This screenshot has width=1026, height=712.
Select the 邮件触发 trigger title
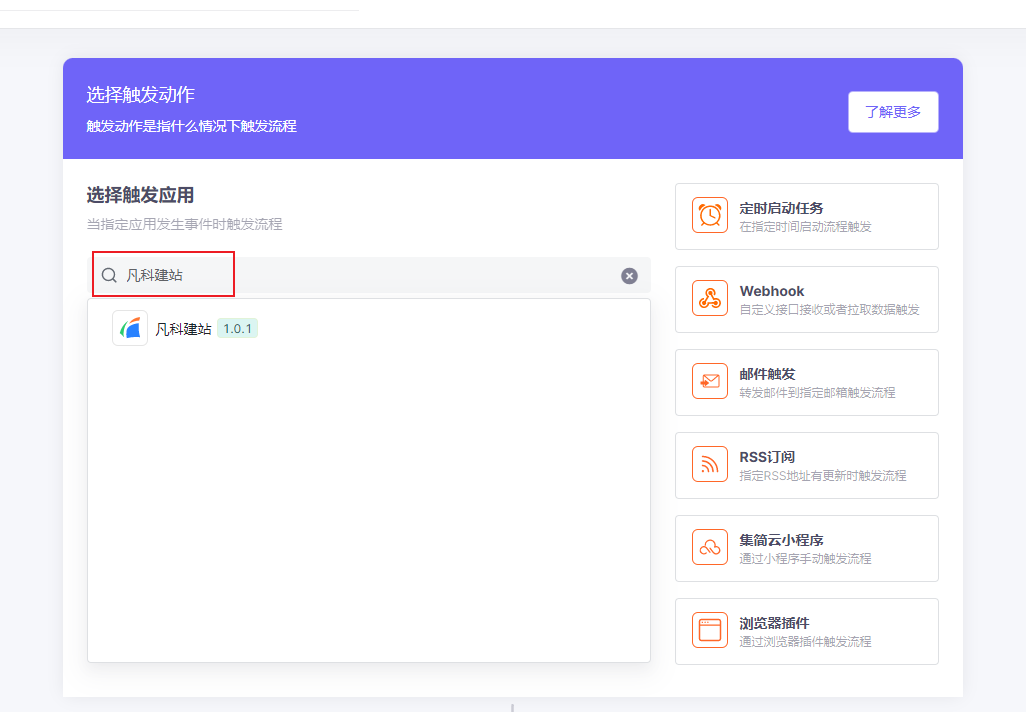click(x=768, y=374)
